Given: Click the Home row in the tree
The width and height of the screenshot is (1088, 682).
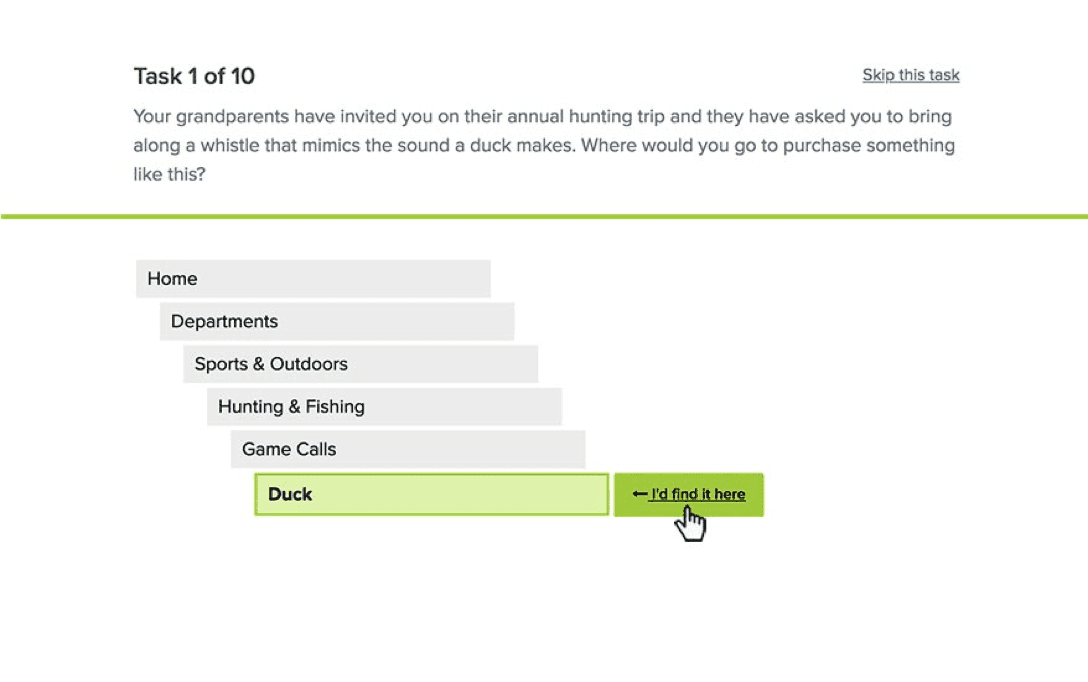Looking at the screenshot, I should 313,279.
